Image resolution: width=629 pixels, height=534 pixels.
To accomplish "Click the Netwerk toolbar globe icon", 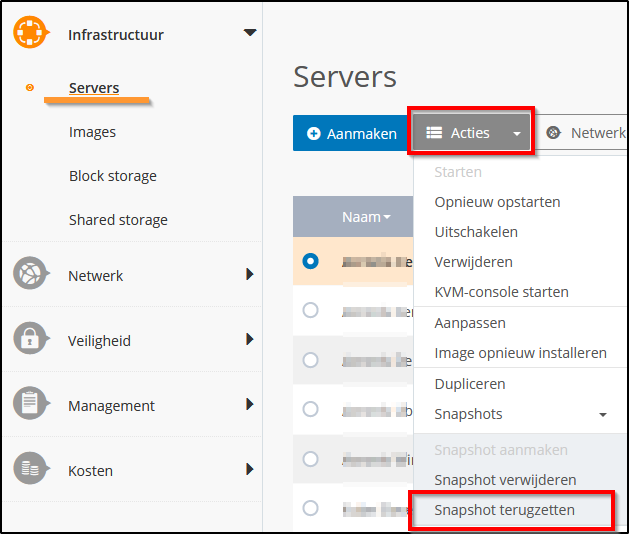I will [x=553, y=133].
